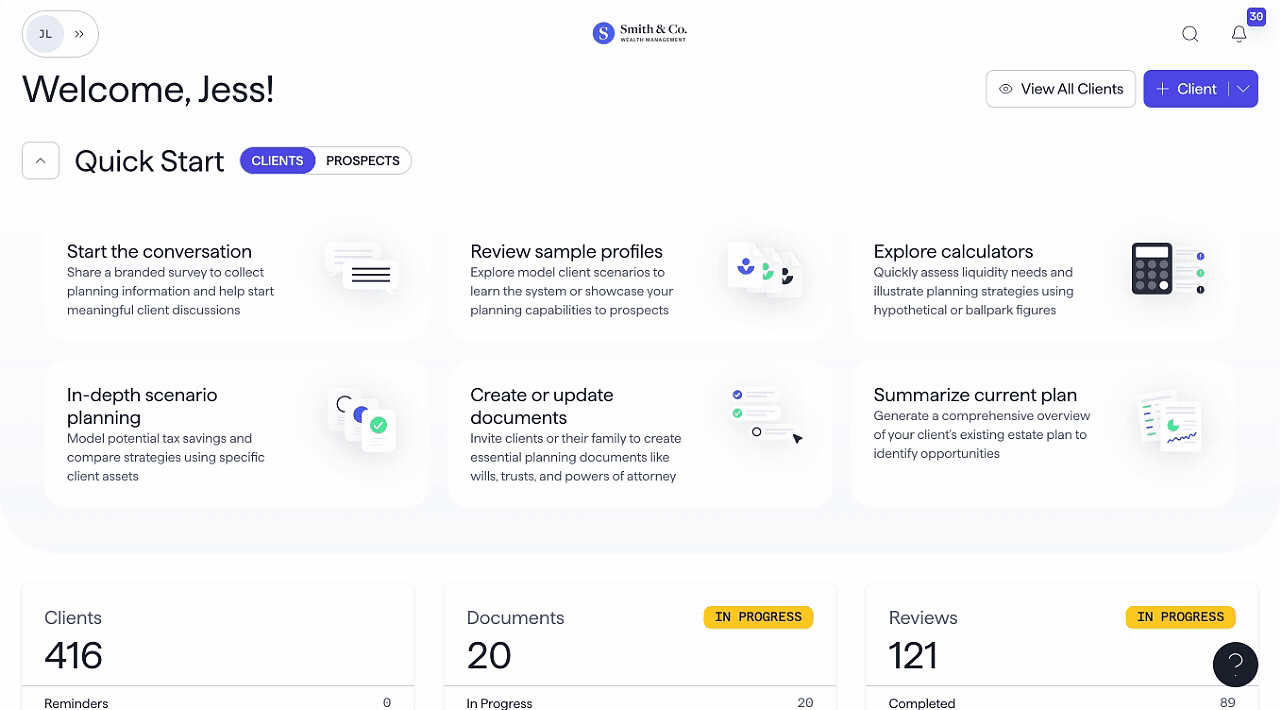
Task: Open the In-depth scenario planning card
Action: tap(236, 434)
